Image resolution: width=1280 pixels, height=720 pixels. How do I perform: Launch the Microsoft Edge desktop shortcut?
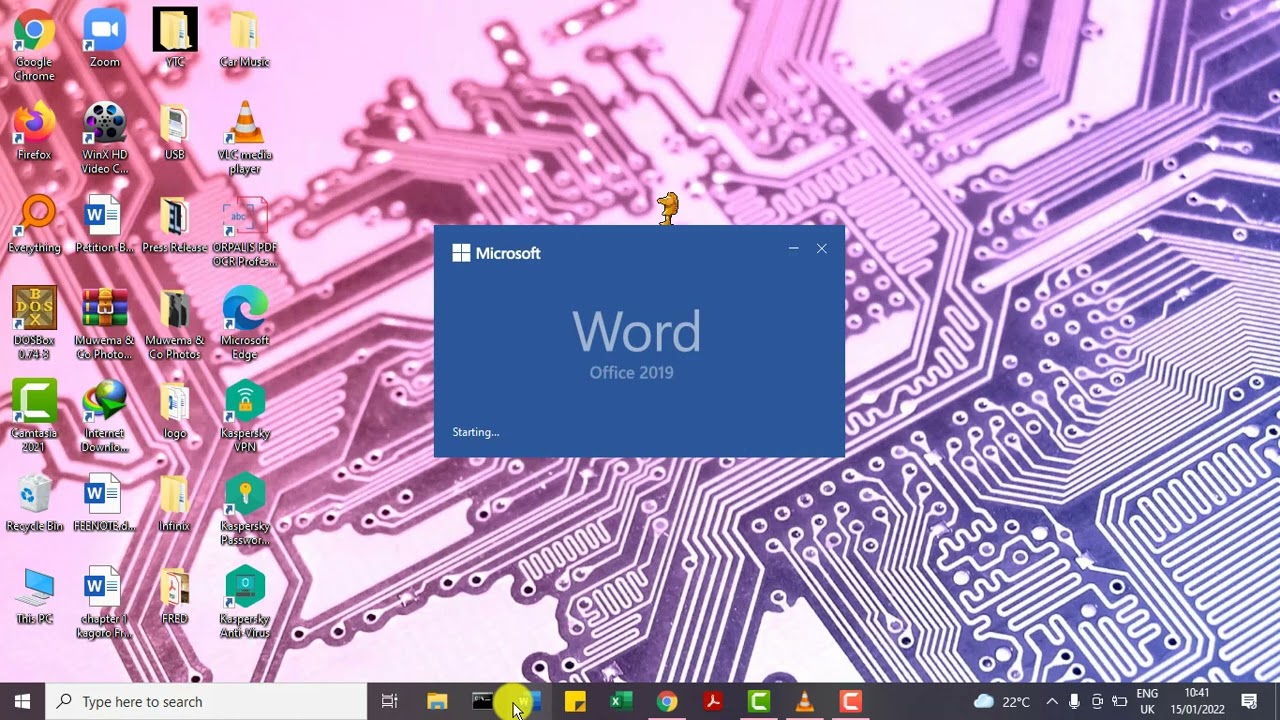tap(245, 324)
